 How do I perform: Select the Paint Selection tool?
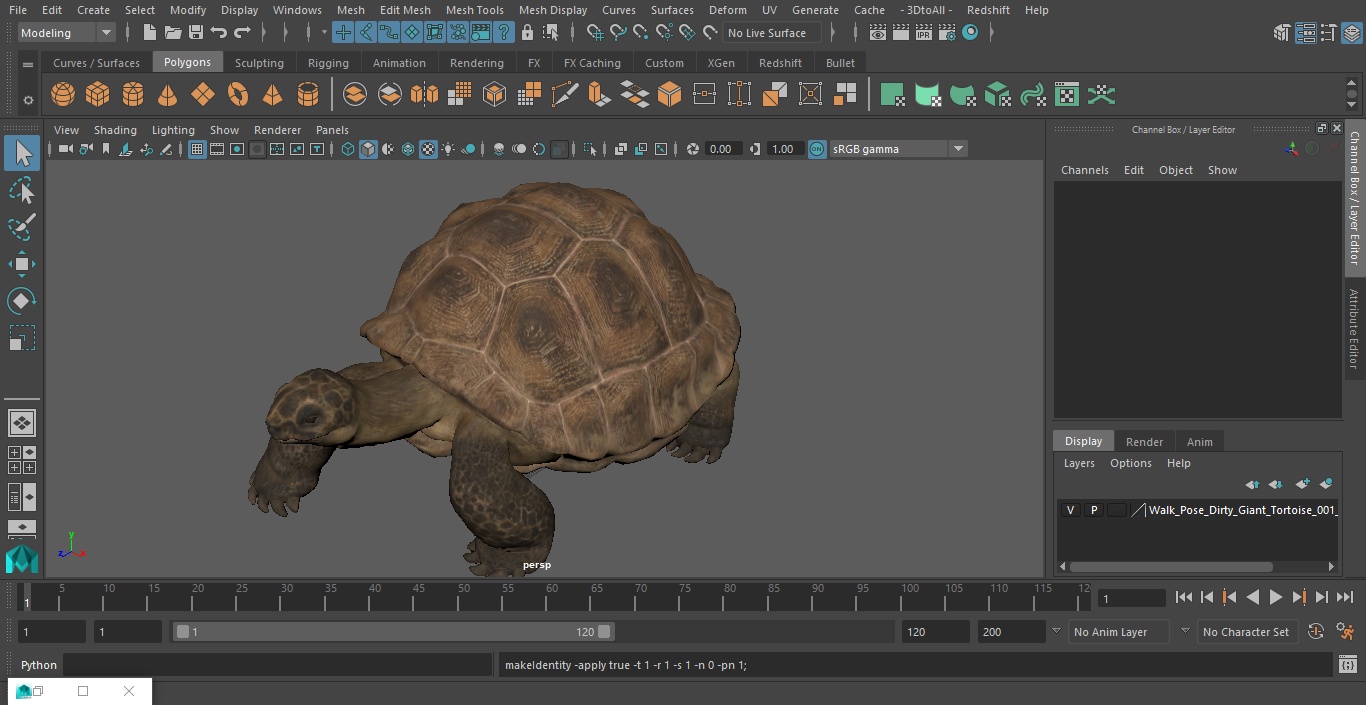pyautogui.click(x=22, y=227)
